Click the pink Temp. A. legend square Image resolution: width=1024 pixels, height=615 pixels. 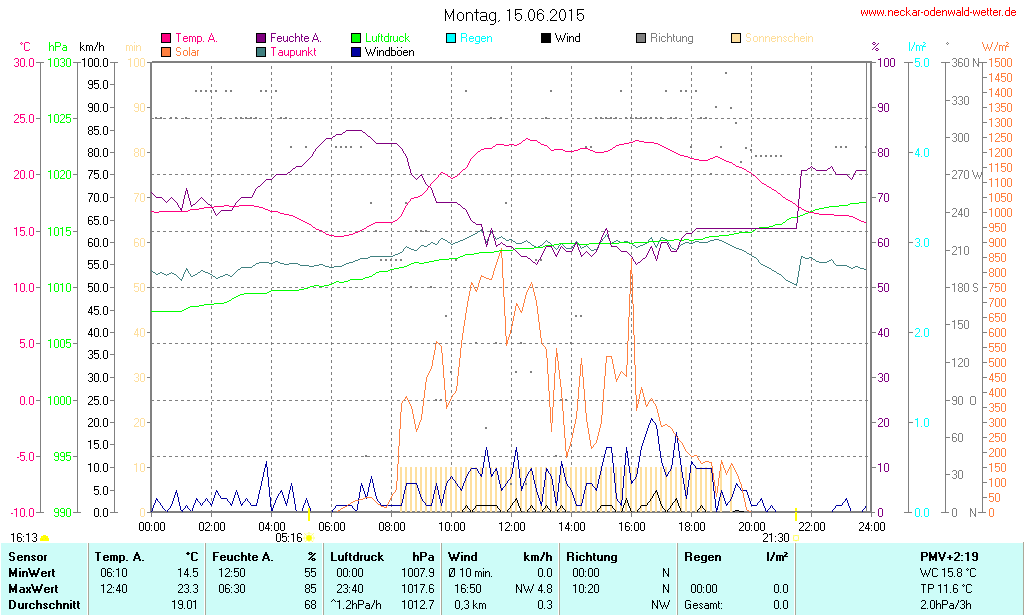(166, 38)
